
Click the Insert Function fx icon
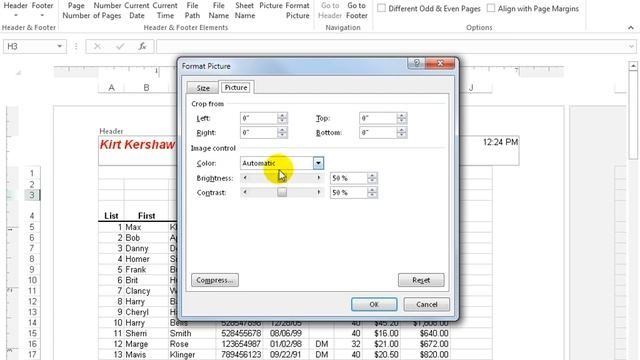[x=142, y=46]
